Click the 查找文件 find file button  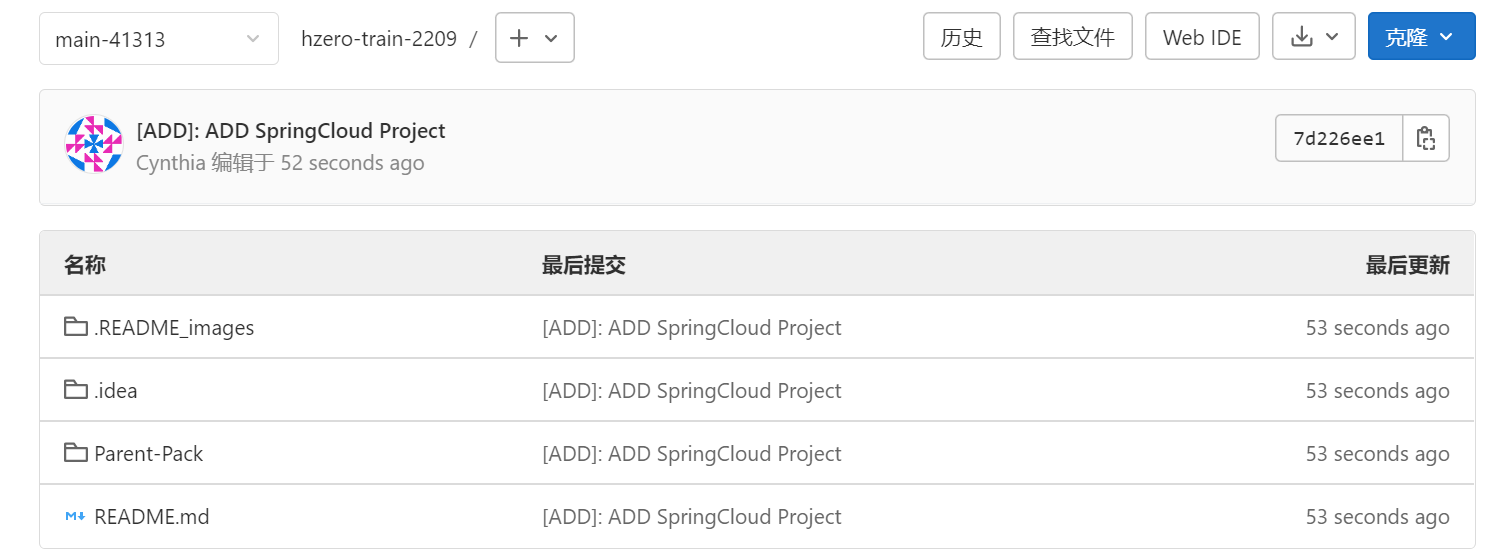click(x=1073, y=37)
